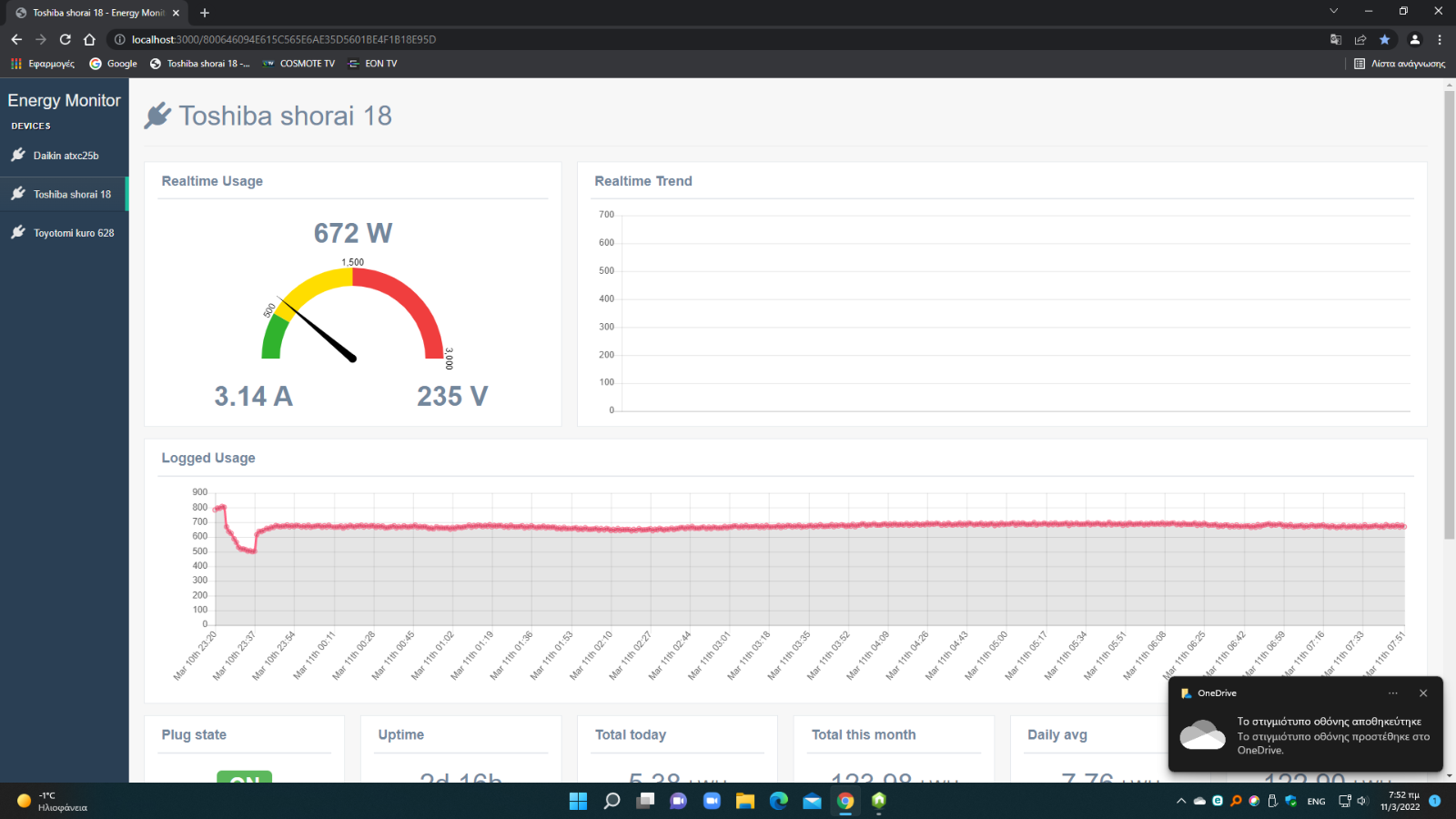Click the realtime usage gauge
Image resolution: width=1456 pixels, height=819 pixels.
[x=353, y=314]
